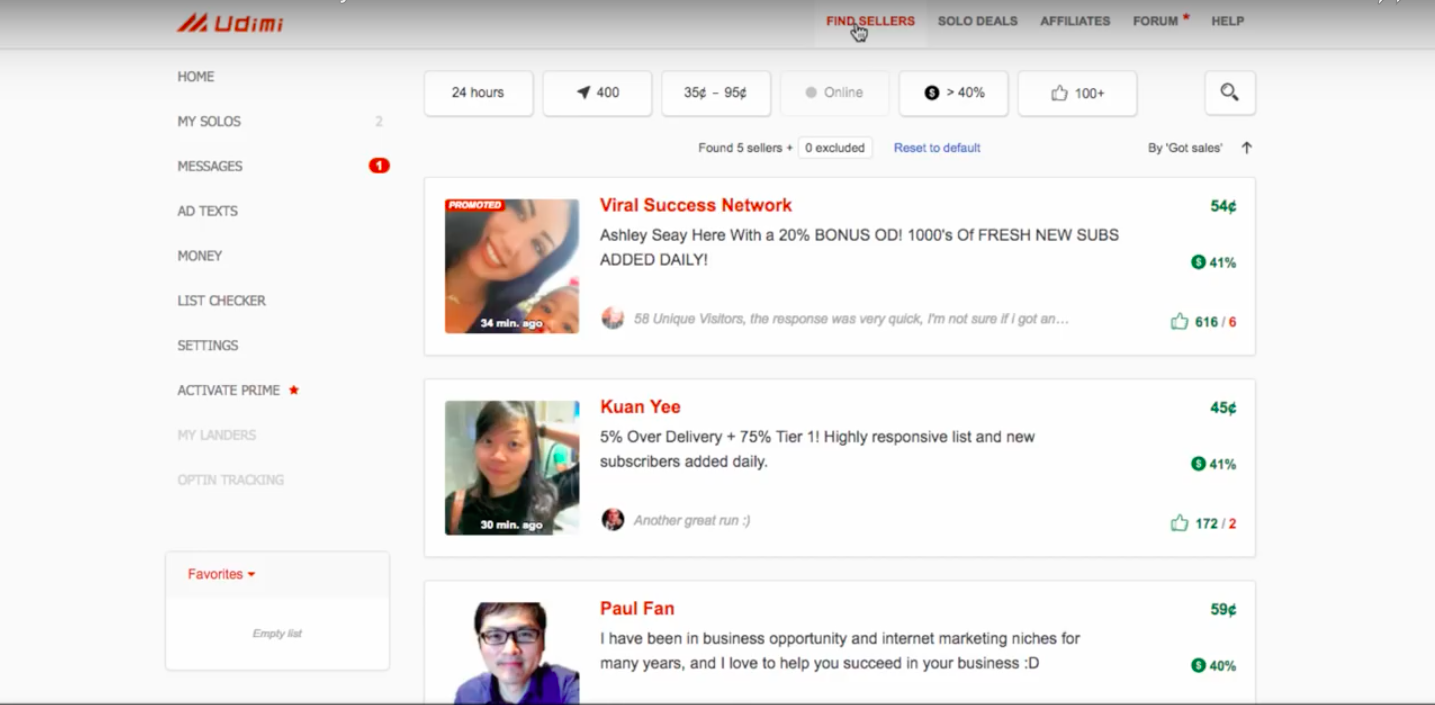Open the > 40% sales filter

point(953,93)
